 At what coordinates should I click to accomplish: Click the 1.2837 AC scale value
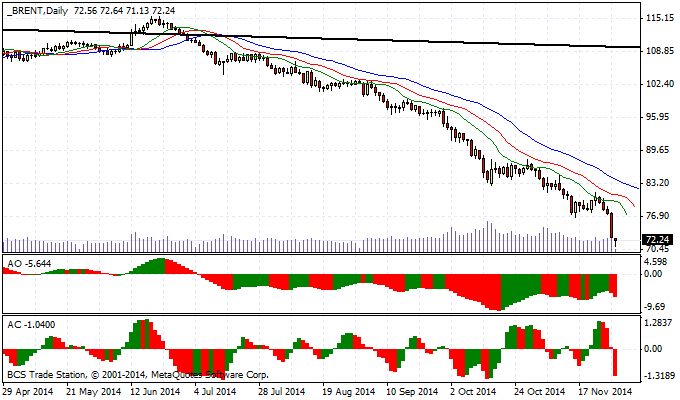(x=659, y=323)
